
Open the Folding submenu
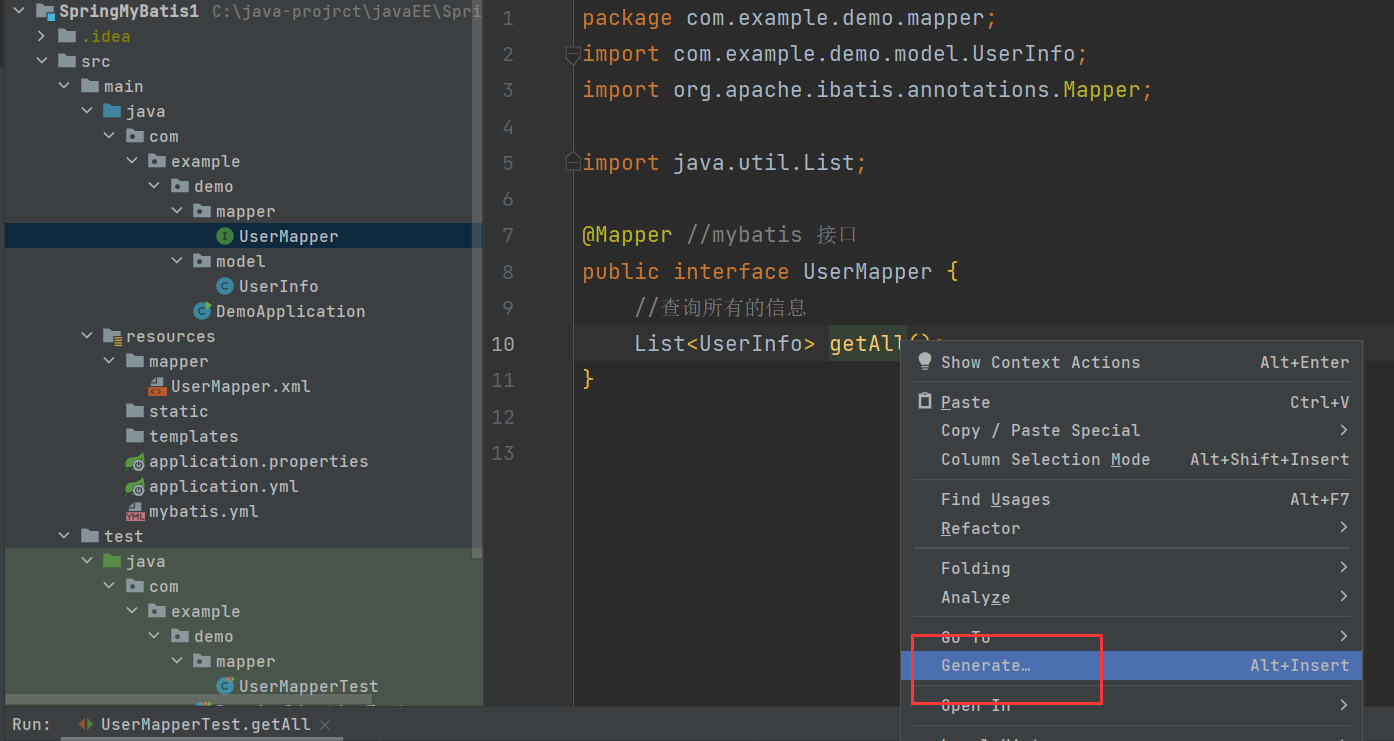[1132, 568]
